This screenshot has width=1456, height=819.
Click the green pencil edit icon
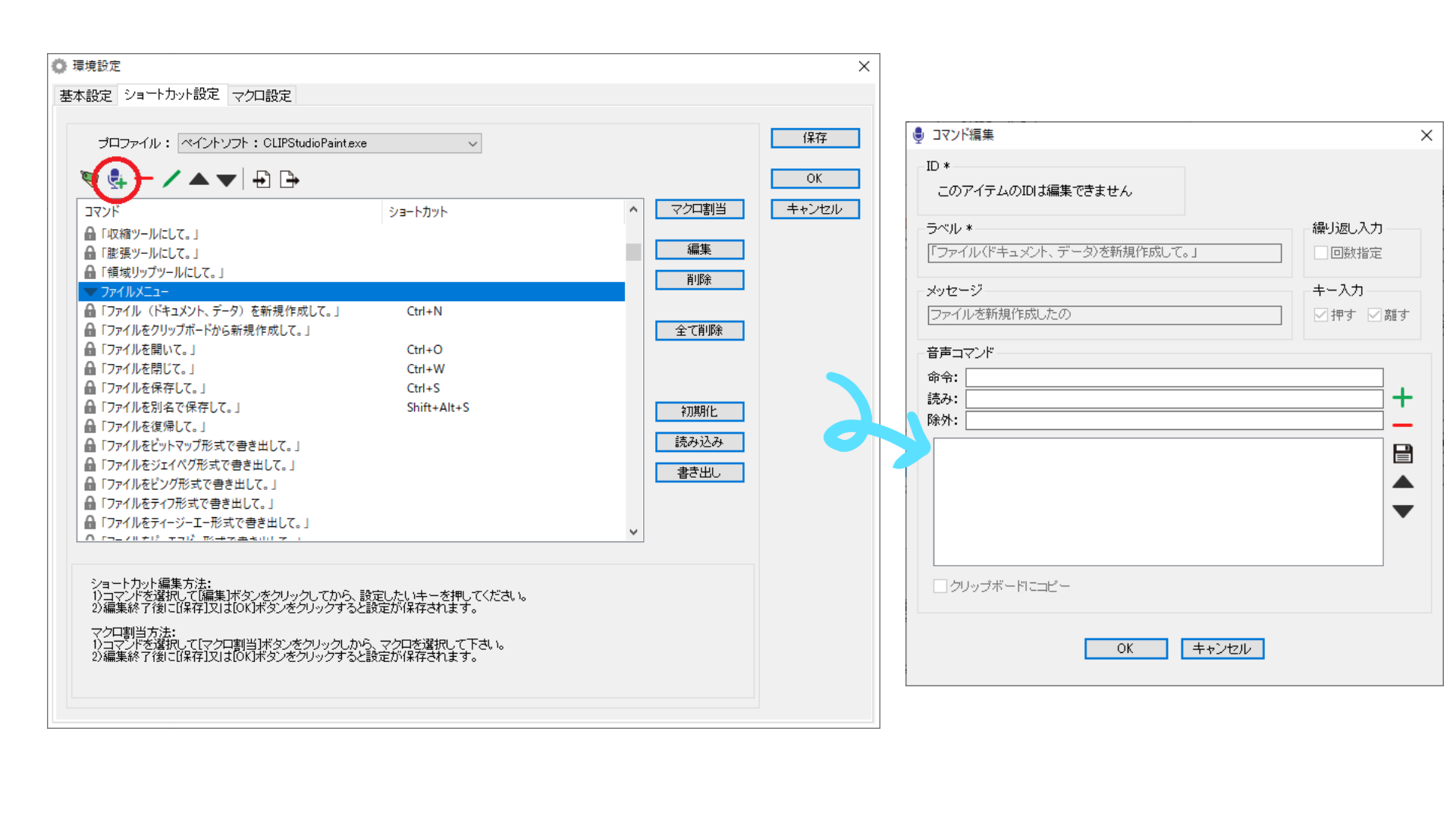tap(171, 179)
